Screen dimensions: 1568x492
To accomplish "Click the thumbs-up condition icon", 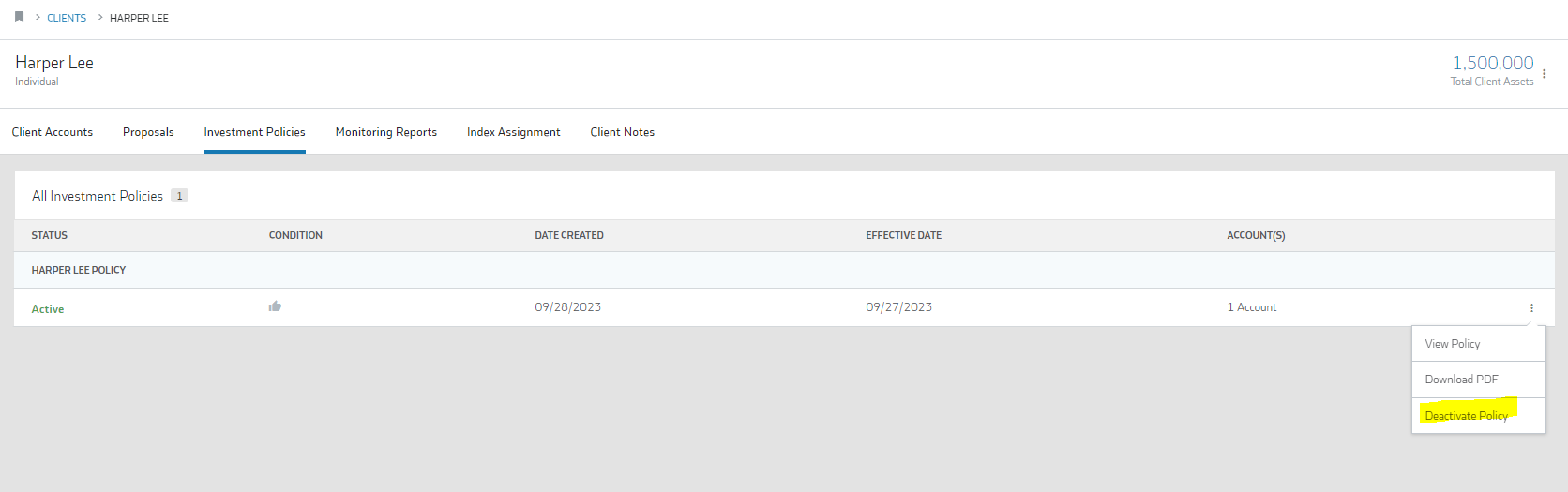I will click(275, 306).
